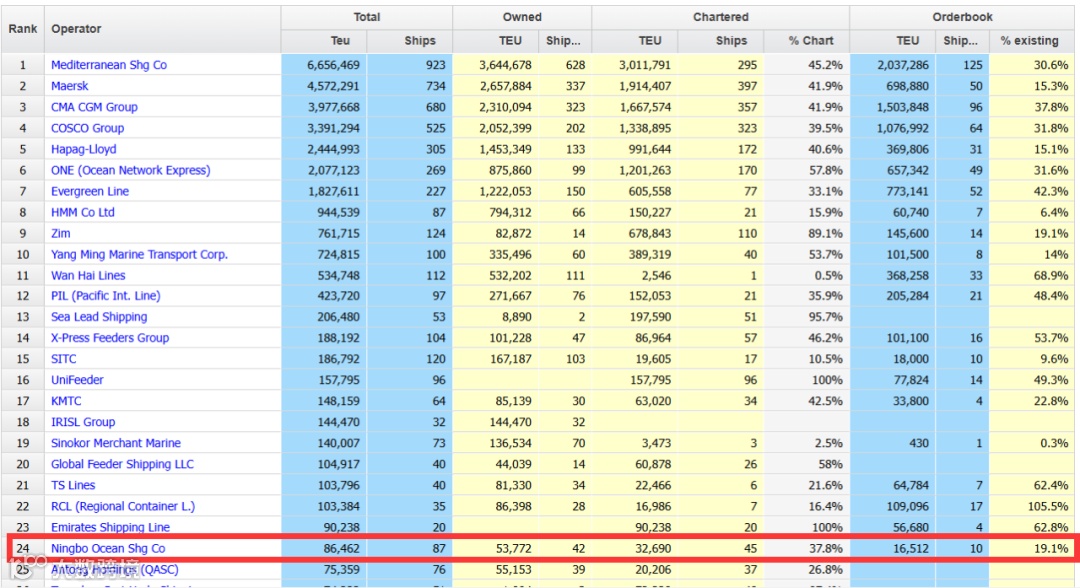The height and width of the screenshot is (588, 1080).
Task: Select Emirates Shipping Line link
Action: (x=110, y=527)
